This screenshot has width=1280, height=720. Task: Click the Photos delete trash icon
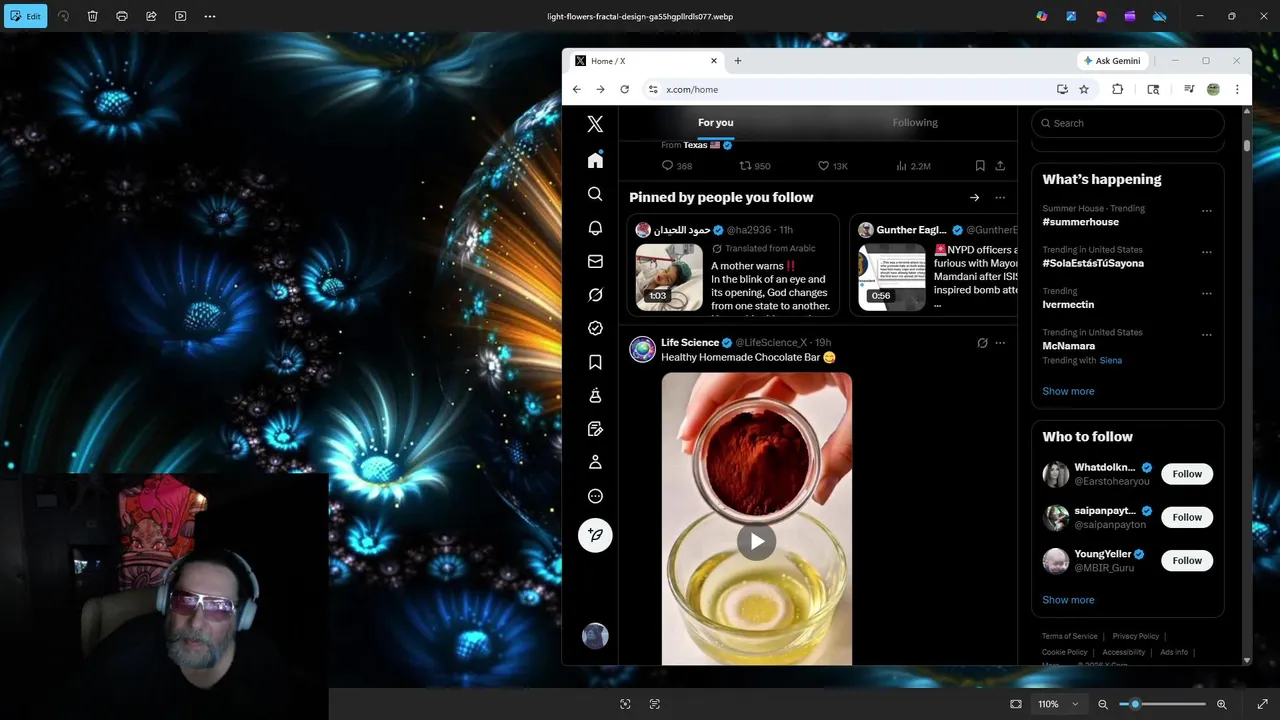(x=92, y=16)
